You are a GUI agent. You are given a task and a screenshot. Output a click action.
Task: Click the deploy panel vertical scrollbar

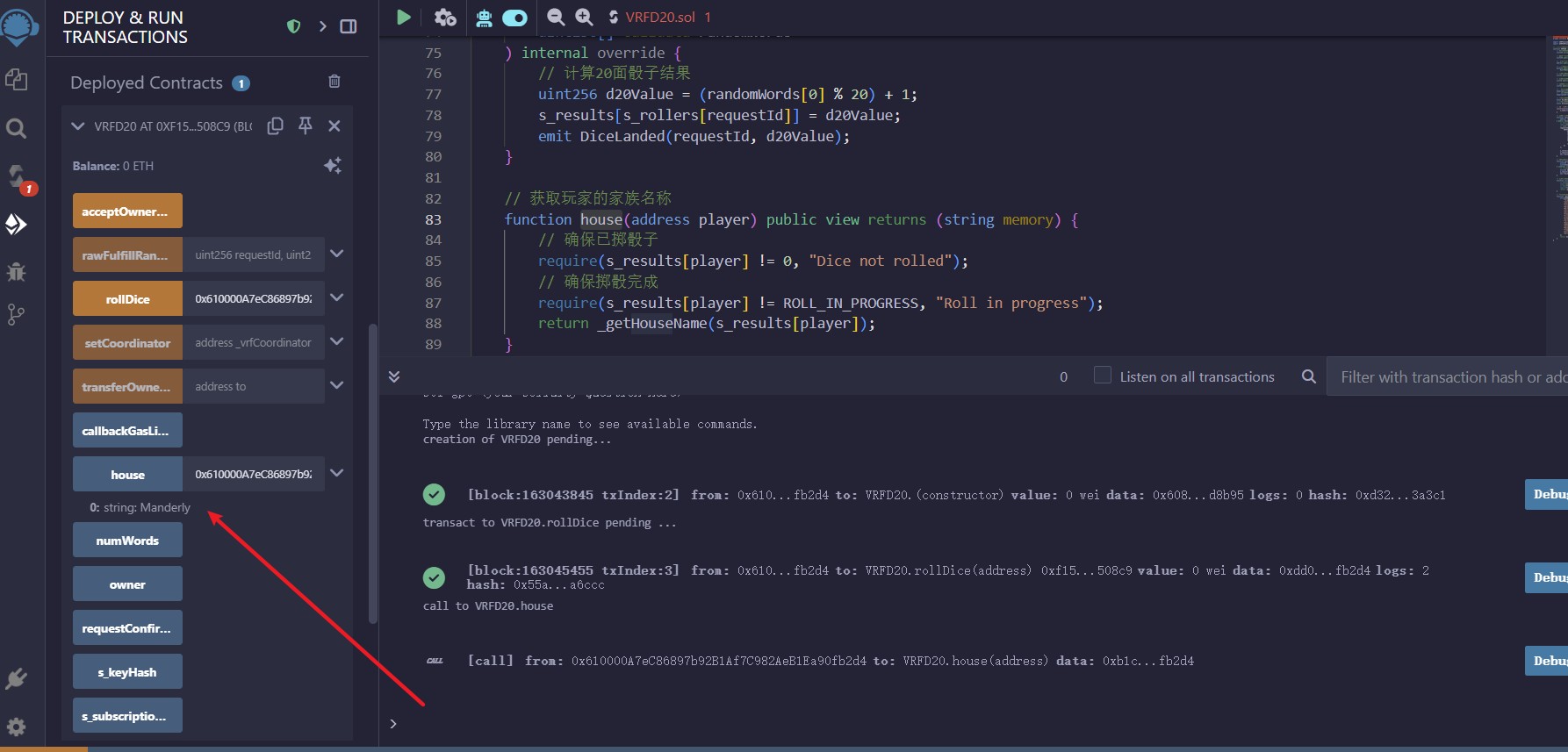[x=373, y=474]
